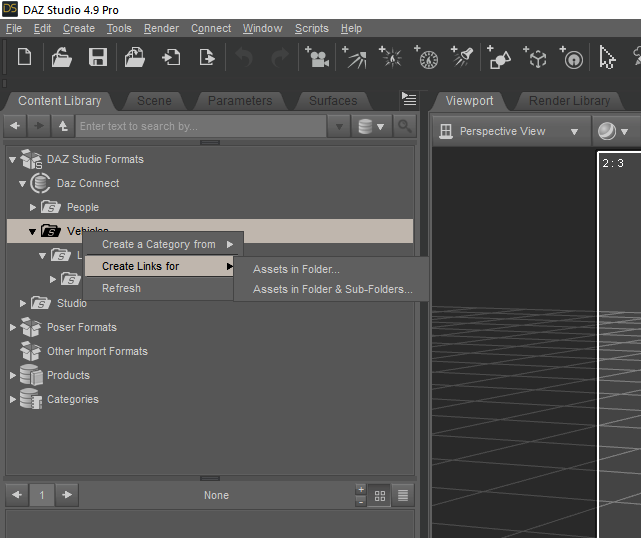
Task: Click the Undo arrow icon
Action: click(244, 57)
